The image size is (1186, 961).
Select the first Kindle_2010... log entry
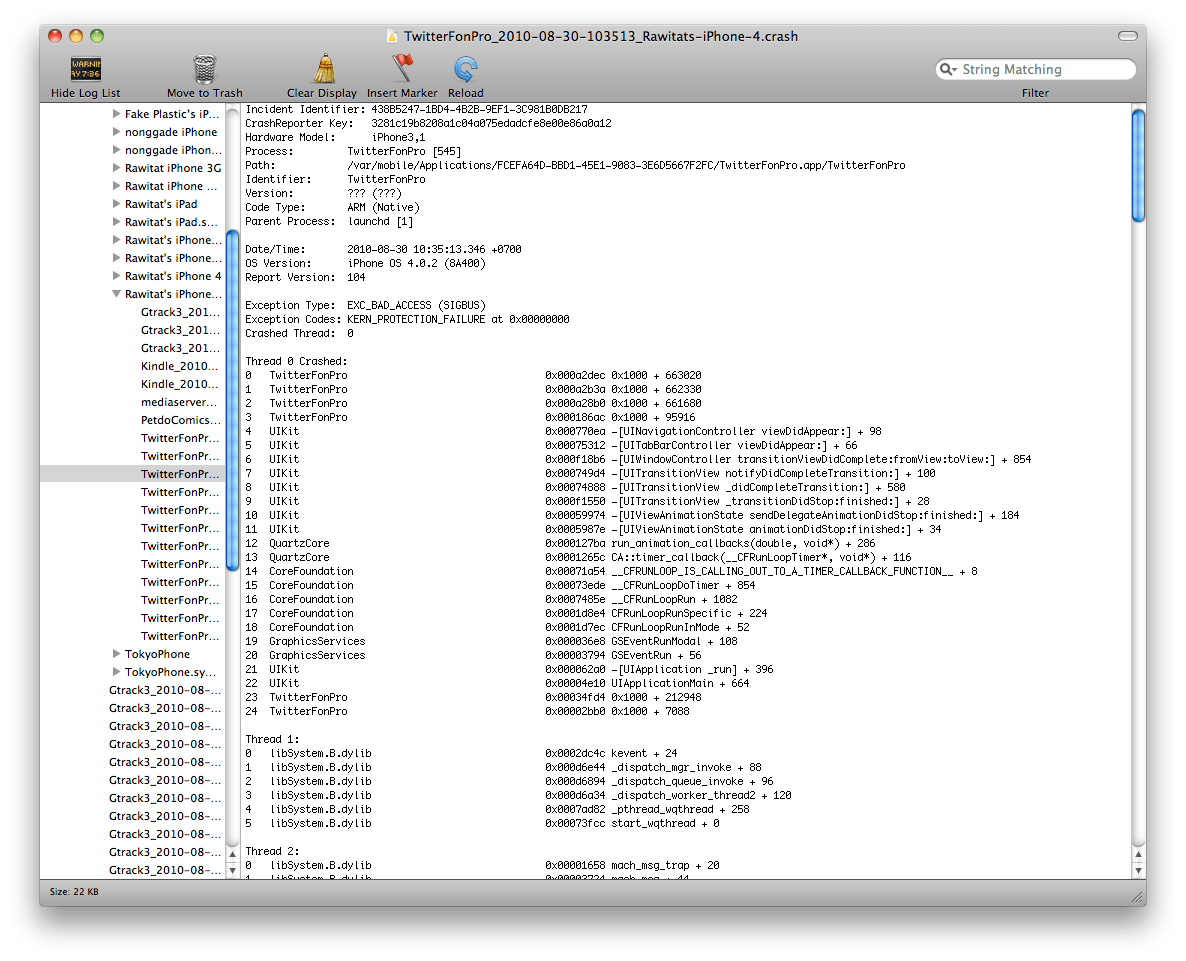pyautogui.click(x=179, y=366)
